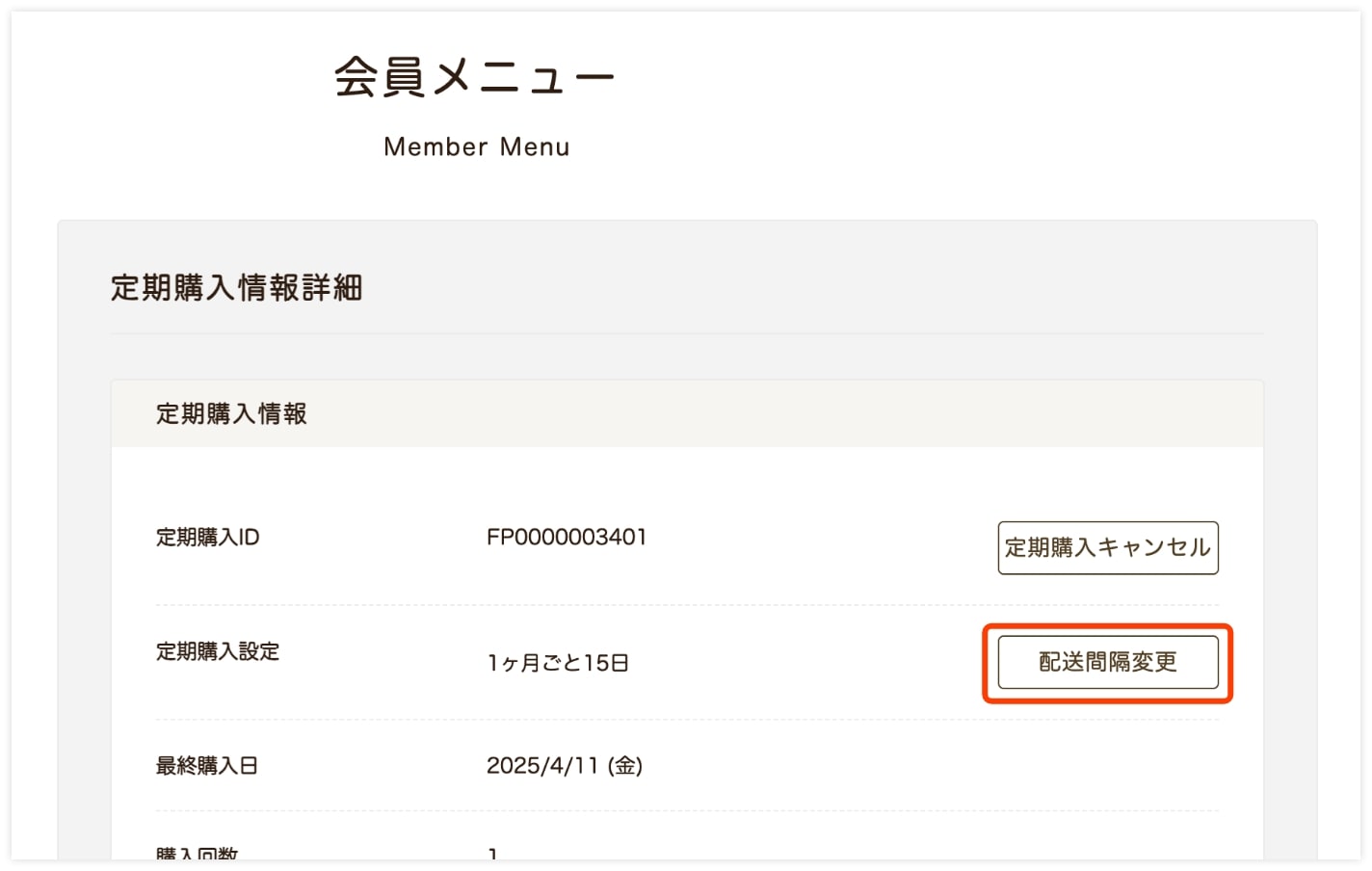This screenshot has height=871, width=1372.
Task: Cancel subscription via 定期購入キャンセル button
Action: (x=1108, y=548)
